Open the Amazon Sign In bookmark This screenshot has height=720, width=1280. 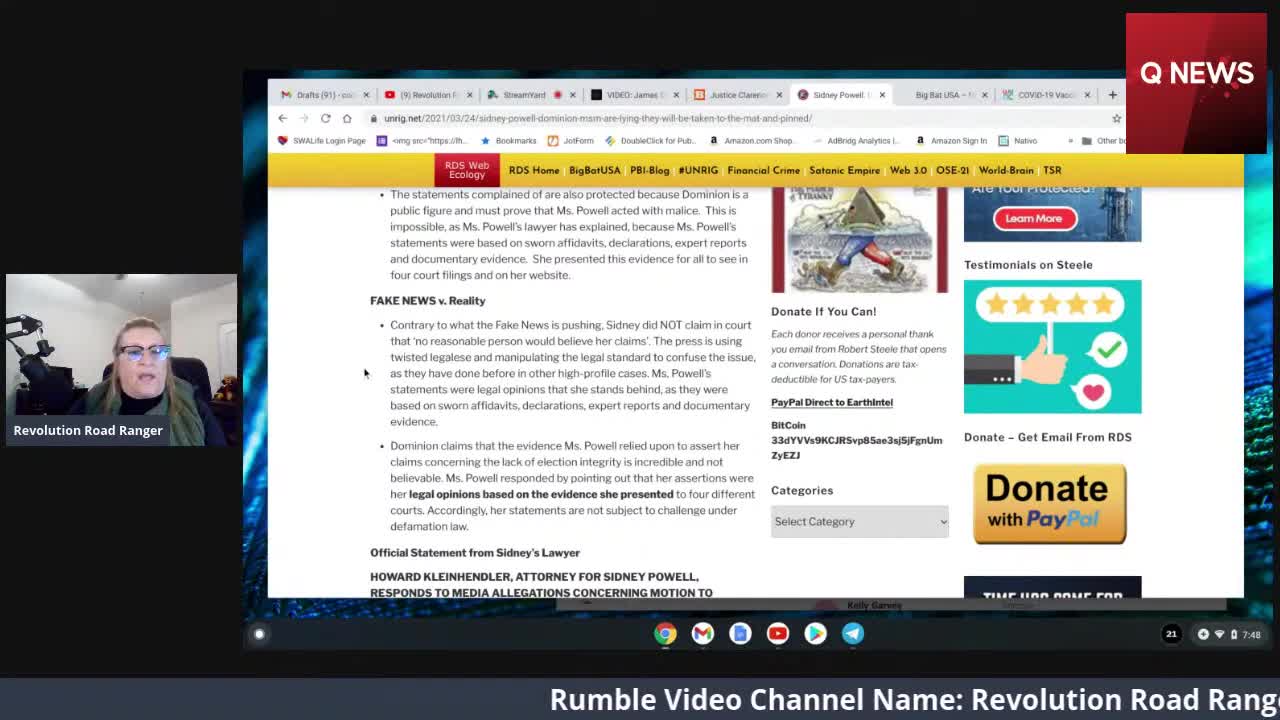[x=951, y=141]
